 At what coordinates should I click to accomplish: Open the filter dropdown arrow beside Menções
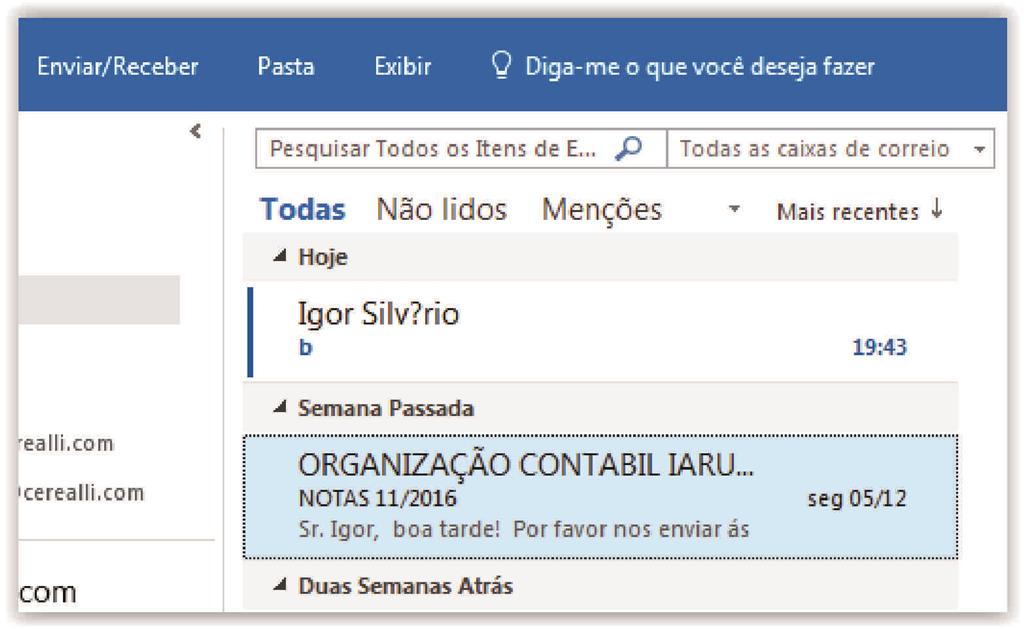click(x=734, y=210)
